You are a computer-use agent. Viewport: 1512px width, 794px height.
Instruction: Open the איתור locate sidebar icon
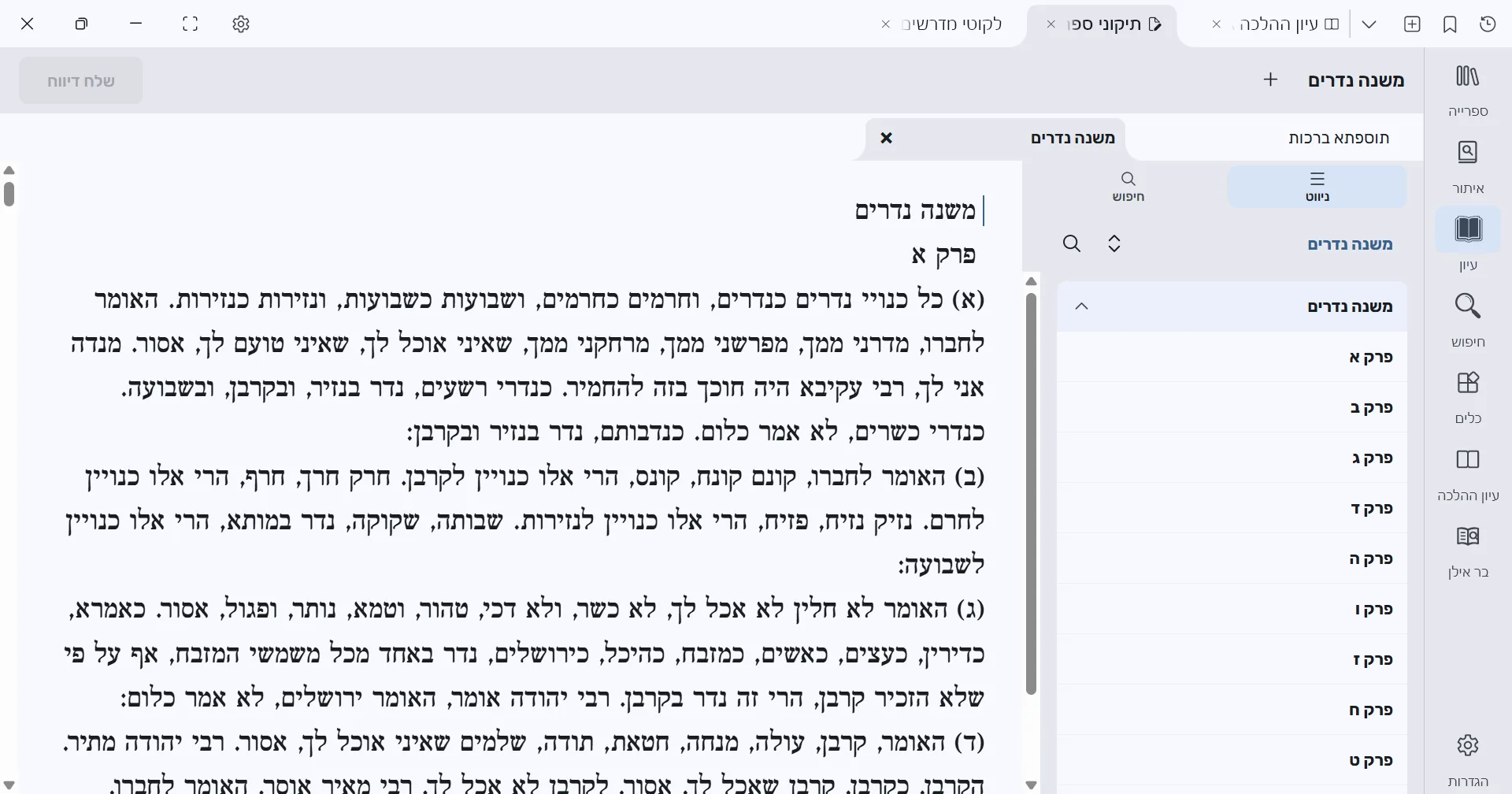[1468, 166]
